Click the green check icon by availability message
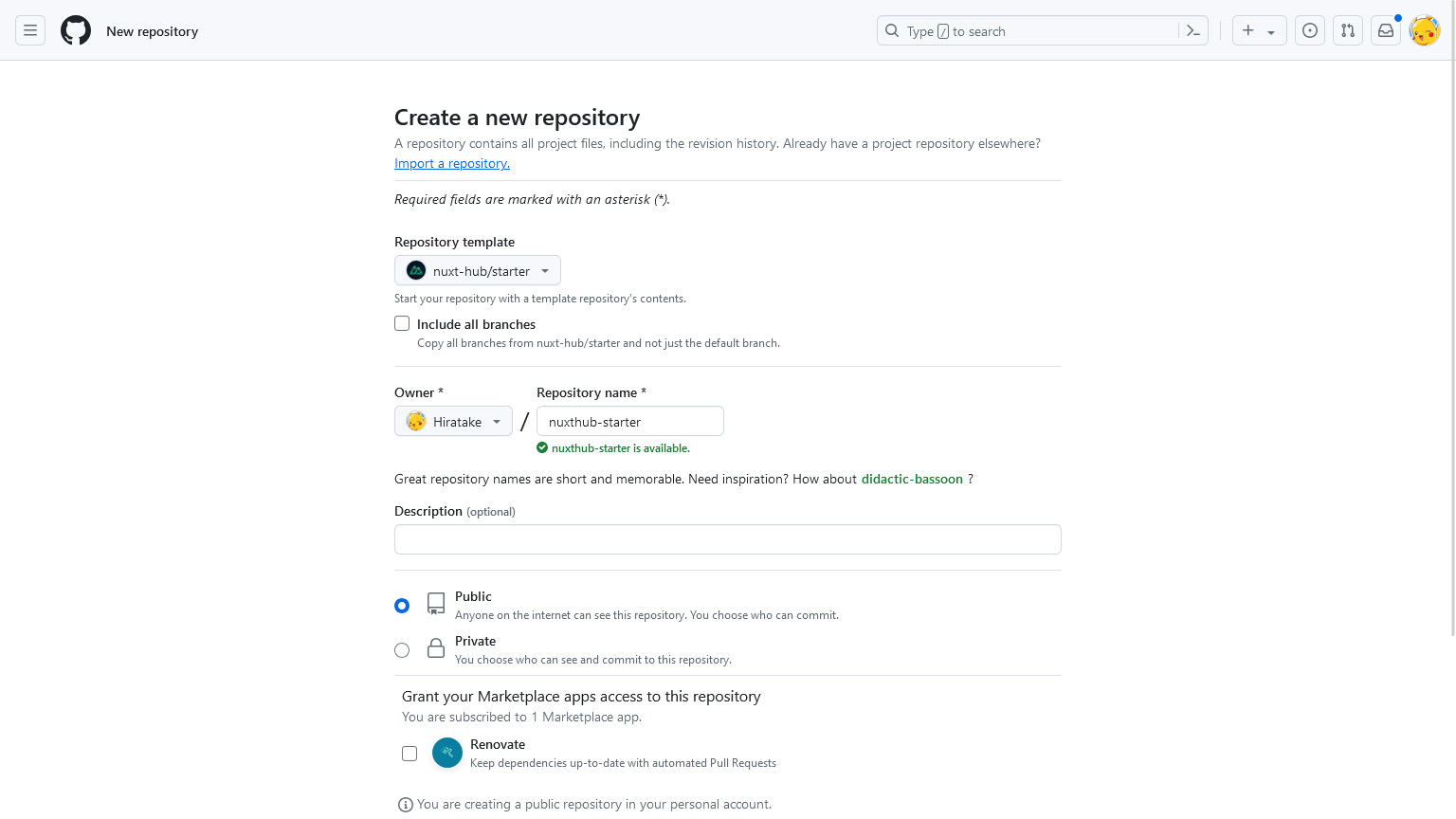1456x819 pixels. (x=542, y=447)
